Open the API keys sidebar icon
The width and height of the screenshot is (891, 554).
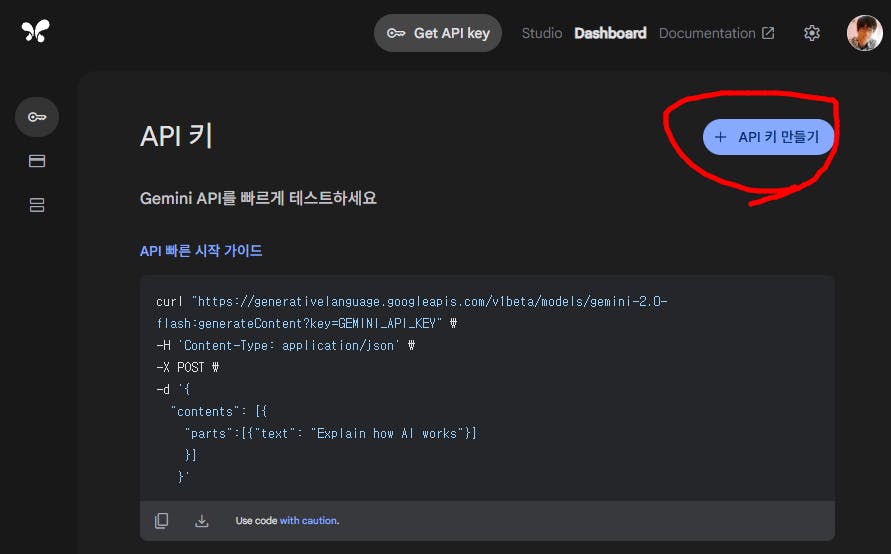pyautogui.click(x=37, y=117)
